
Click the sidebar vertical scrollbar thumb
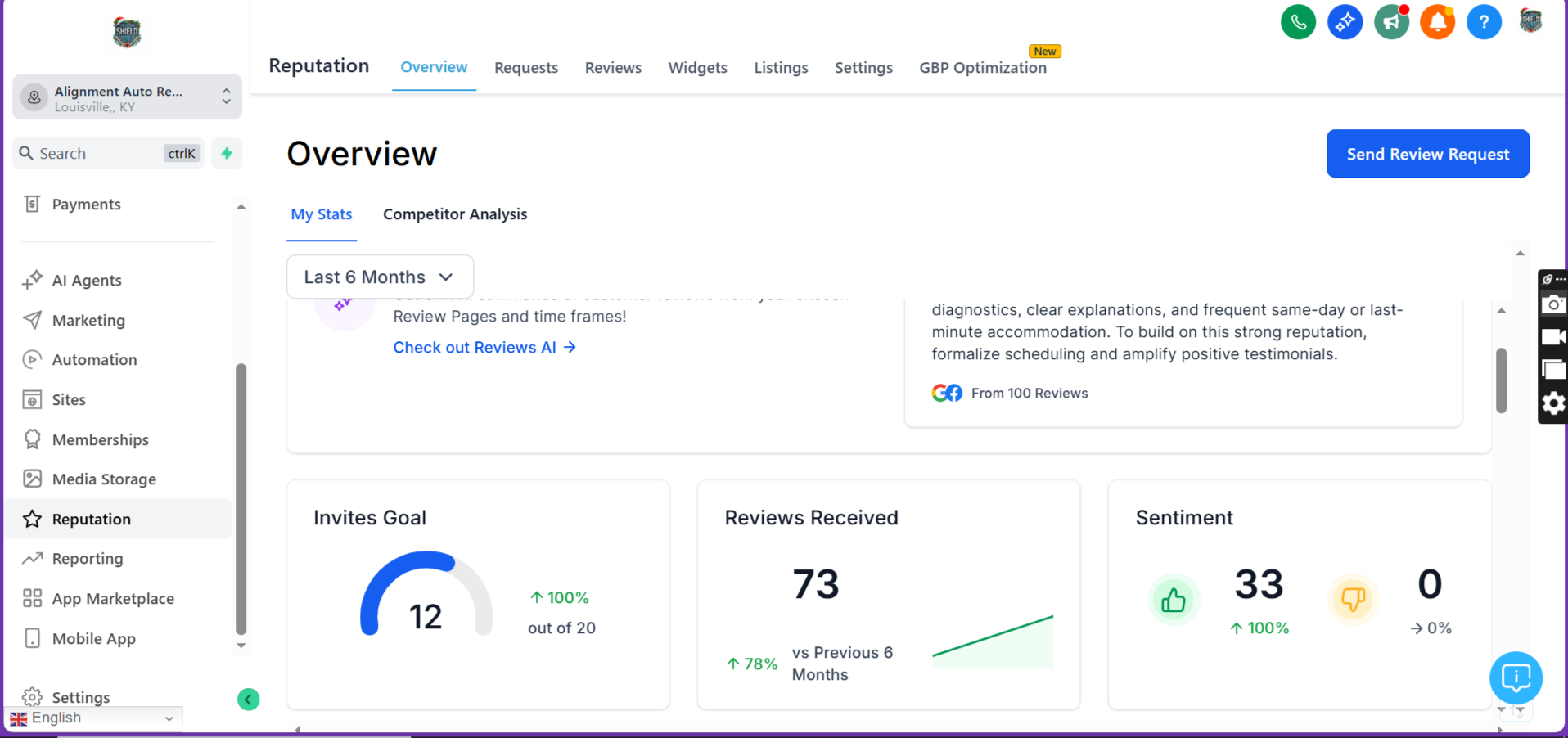241,499
